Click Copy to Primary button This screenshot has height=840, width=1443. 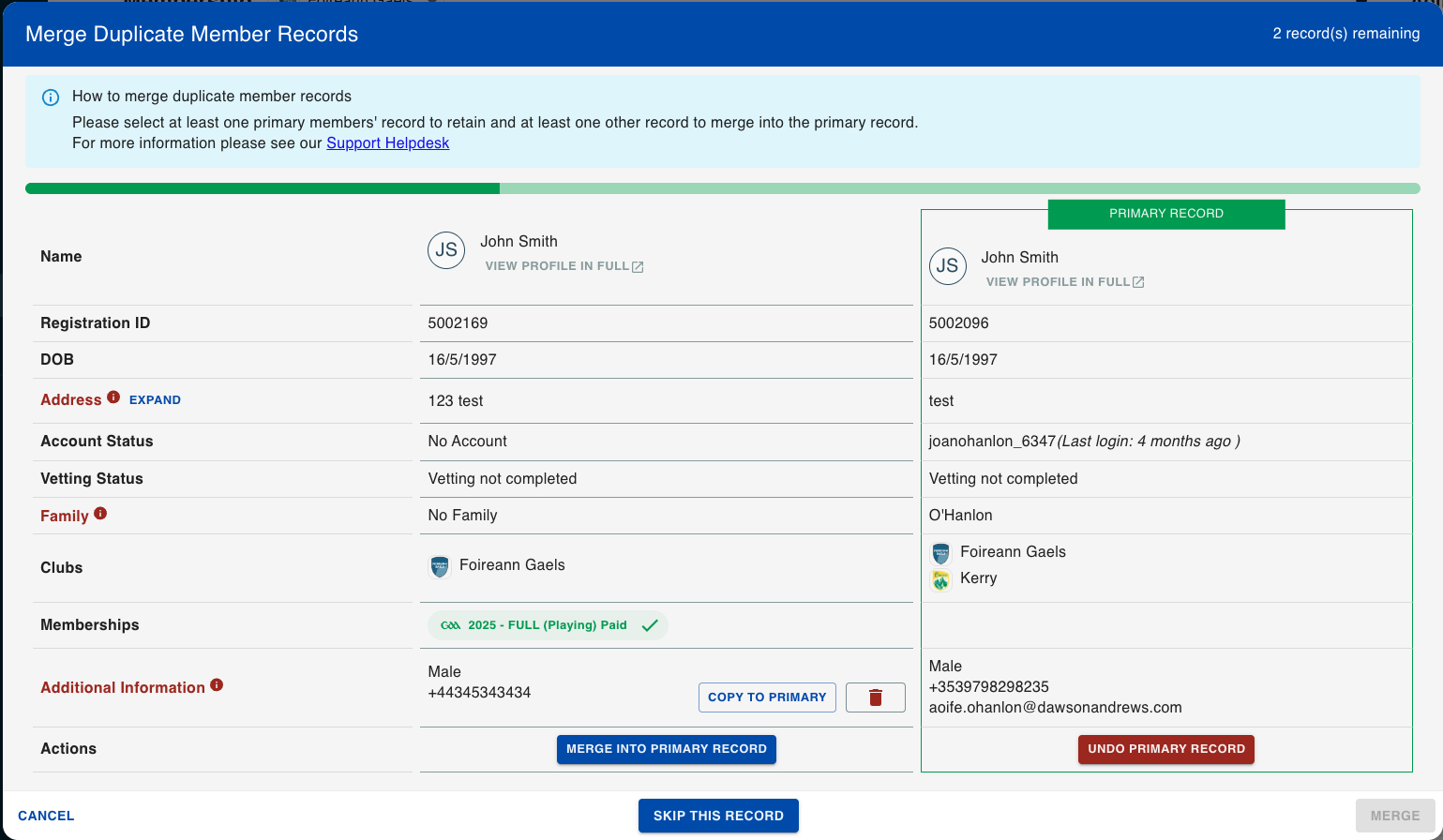pyautogui.click(x=767, y=697)
